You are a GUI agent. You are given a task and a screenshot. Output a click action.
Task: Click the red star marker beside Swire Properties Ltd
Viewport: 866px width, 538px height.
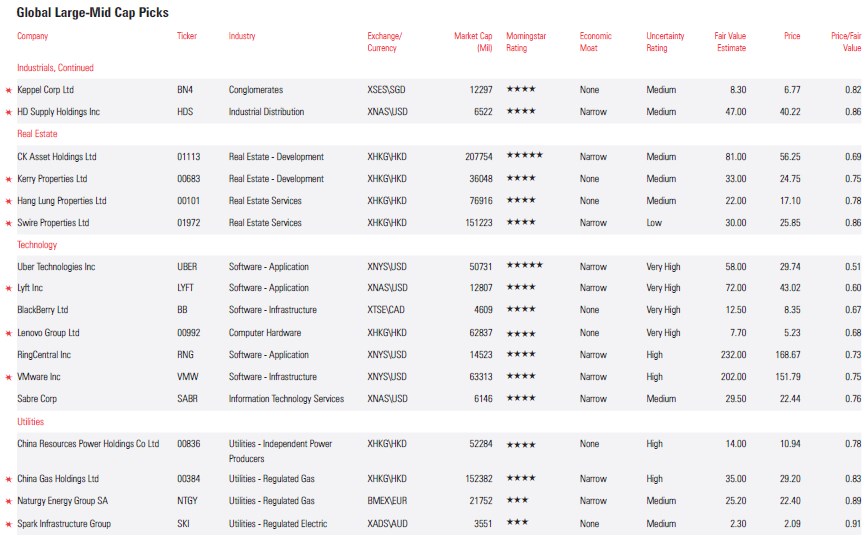point(9,223)
